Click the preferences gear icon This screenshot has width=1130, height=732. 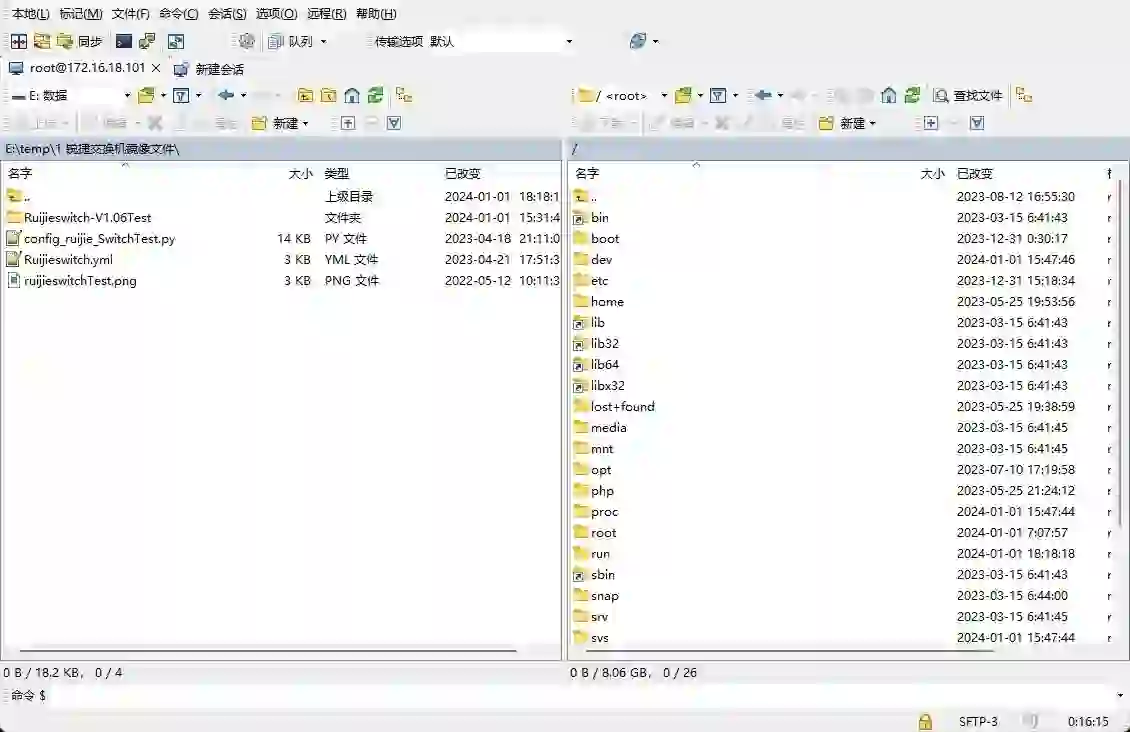(x=246, y=41)
